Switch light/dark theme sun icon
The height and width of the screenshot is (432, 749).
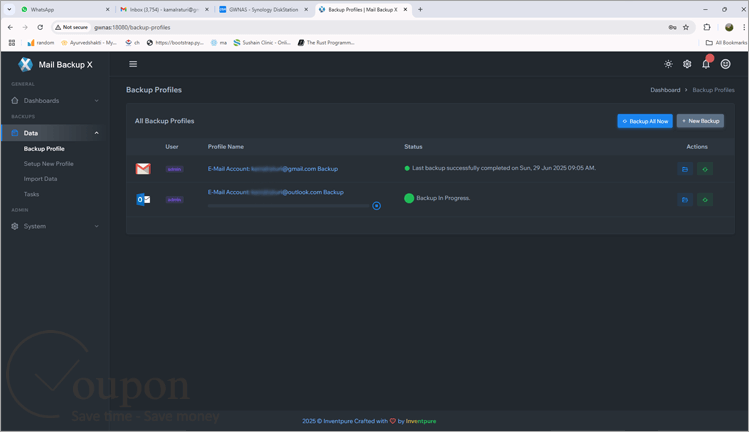[x=668, y=64]
